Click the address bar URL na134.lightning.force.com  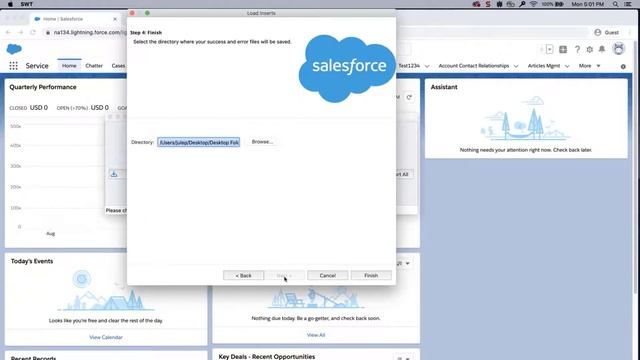[x=90, y=32]
